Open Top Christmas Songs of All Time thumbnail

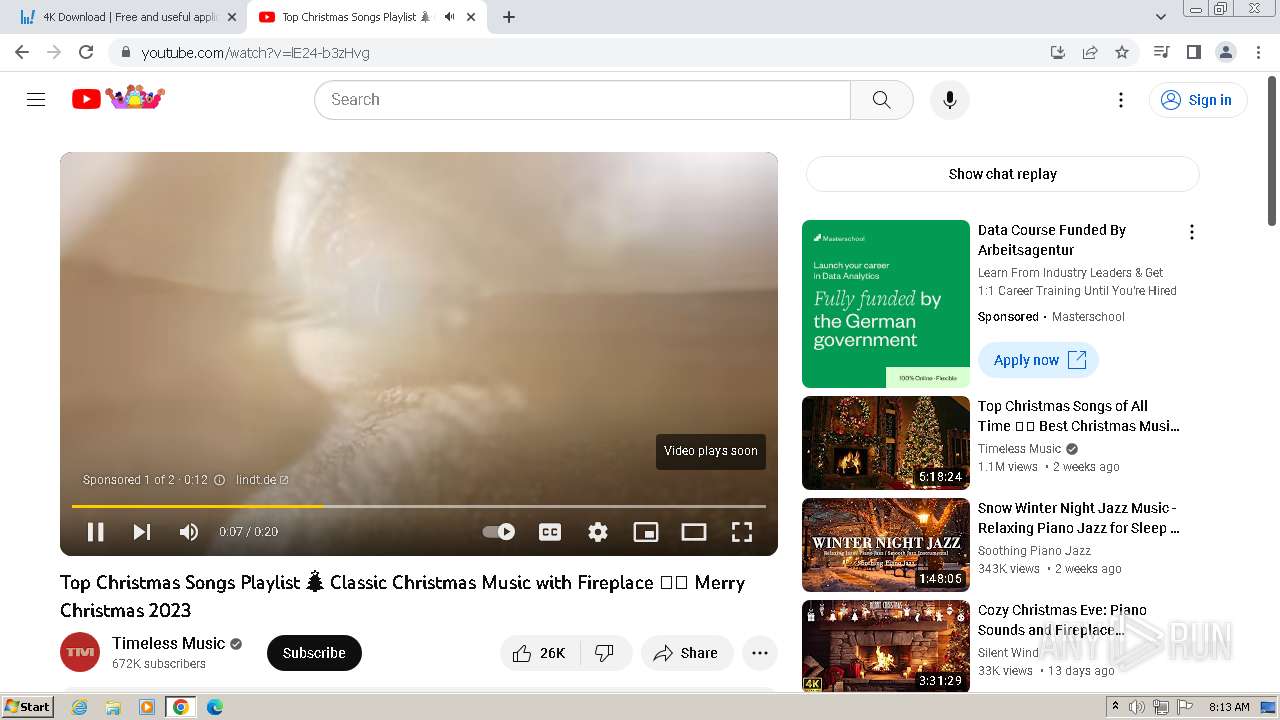886,443
